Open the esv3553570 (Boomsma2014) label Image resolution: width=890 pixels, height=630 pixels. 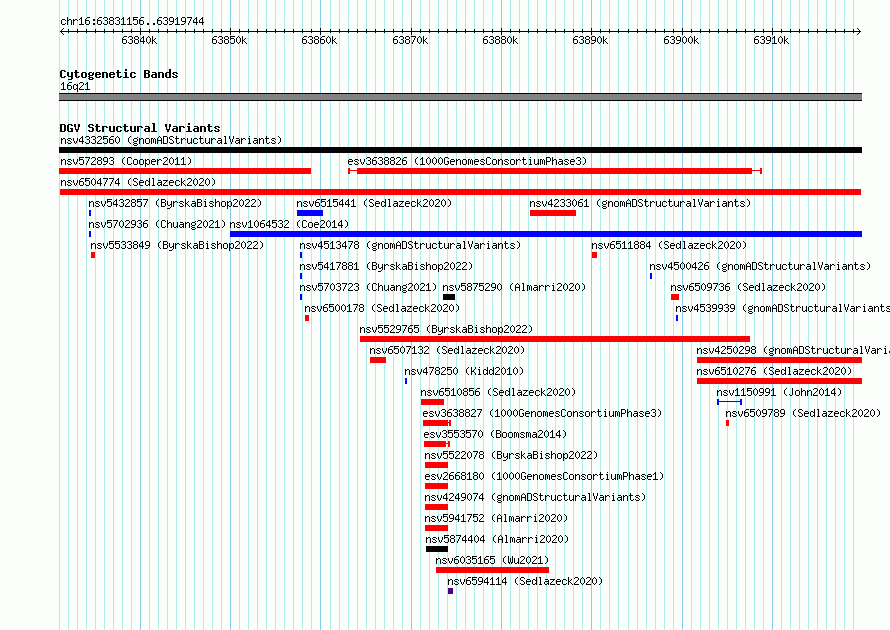coord(495,434)
